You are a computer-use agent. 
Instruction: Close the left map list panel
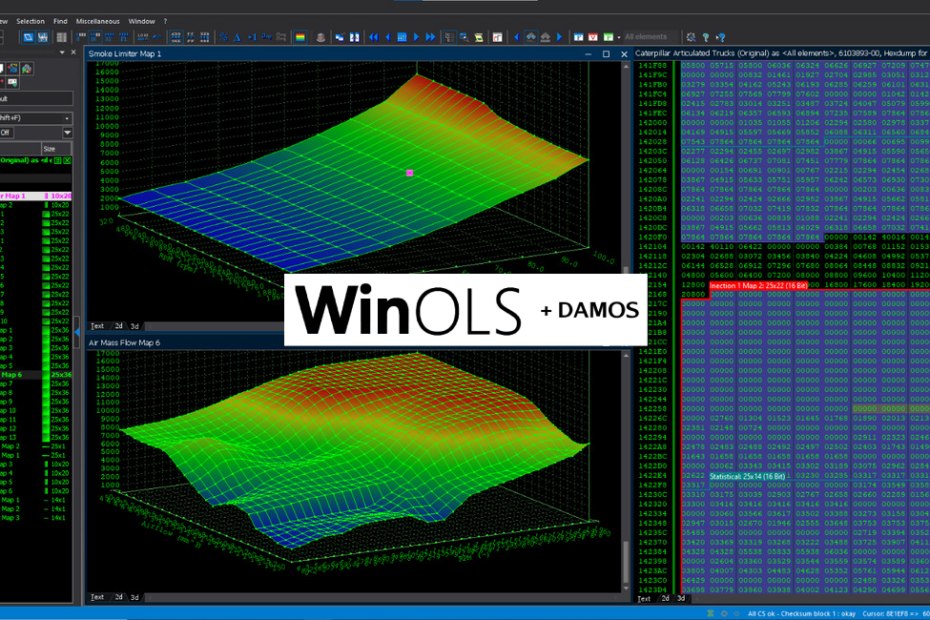[74, 53]
